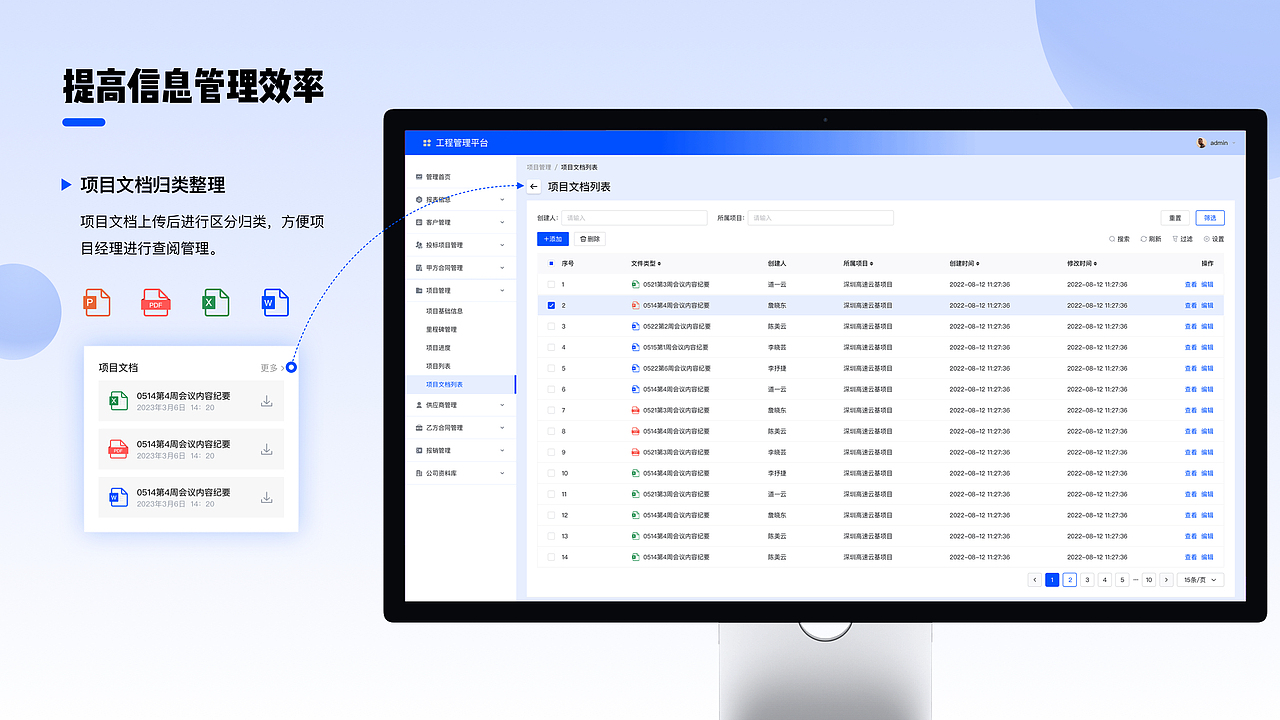Open the 设置 (settings) icon above the table
Image resolution: width=1280 pixels, height=720 pixels.
click(x=1207, y=238)
